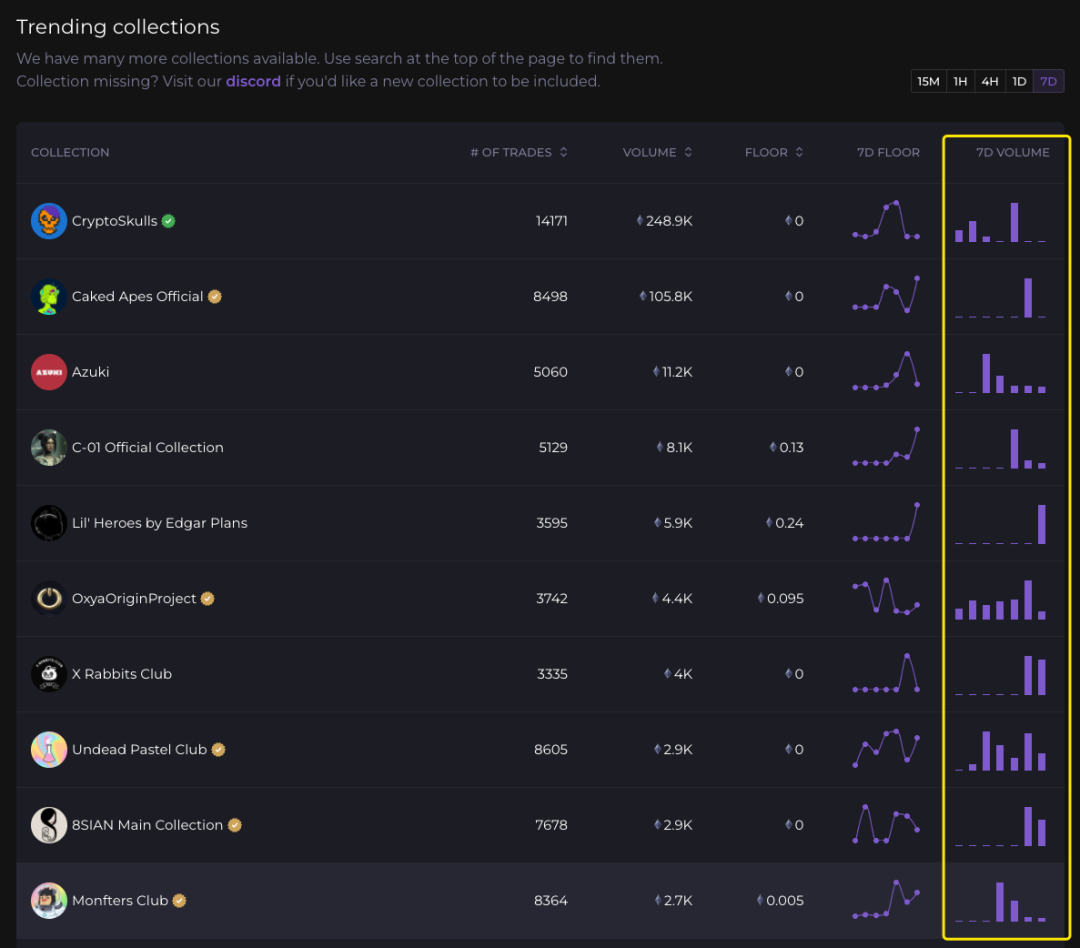Select the 15M timeframe

[928, 81]
